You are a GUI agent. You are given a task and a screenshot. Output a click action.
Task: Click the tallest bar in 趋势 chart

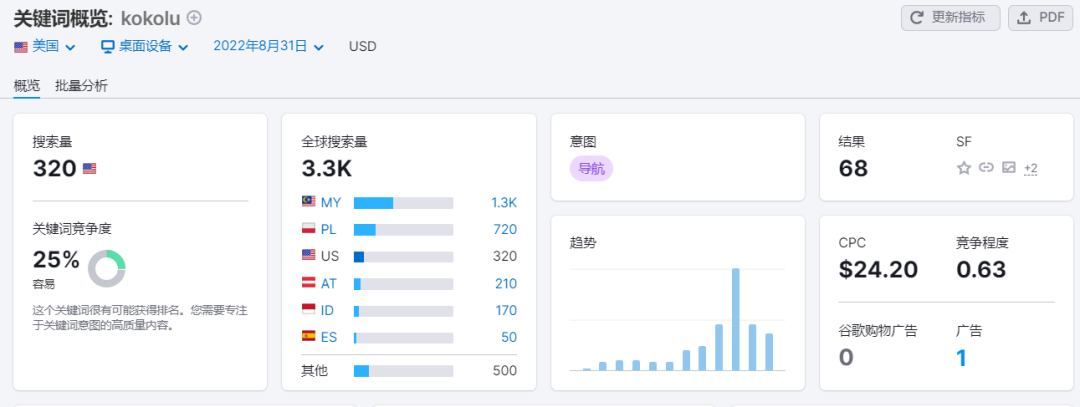click(735, 319)
